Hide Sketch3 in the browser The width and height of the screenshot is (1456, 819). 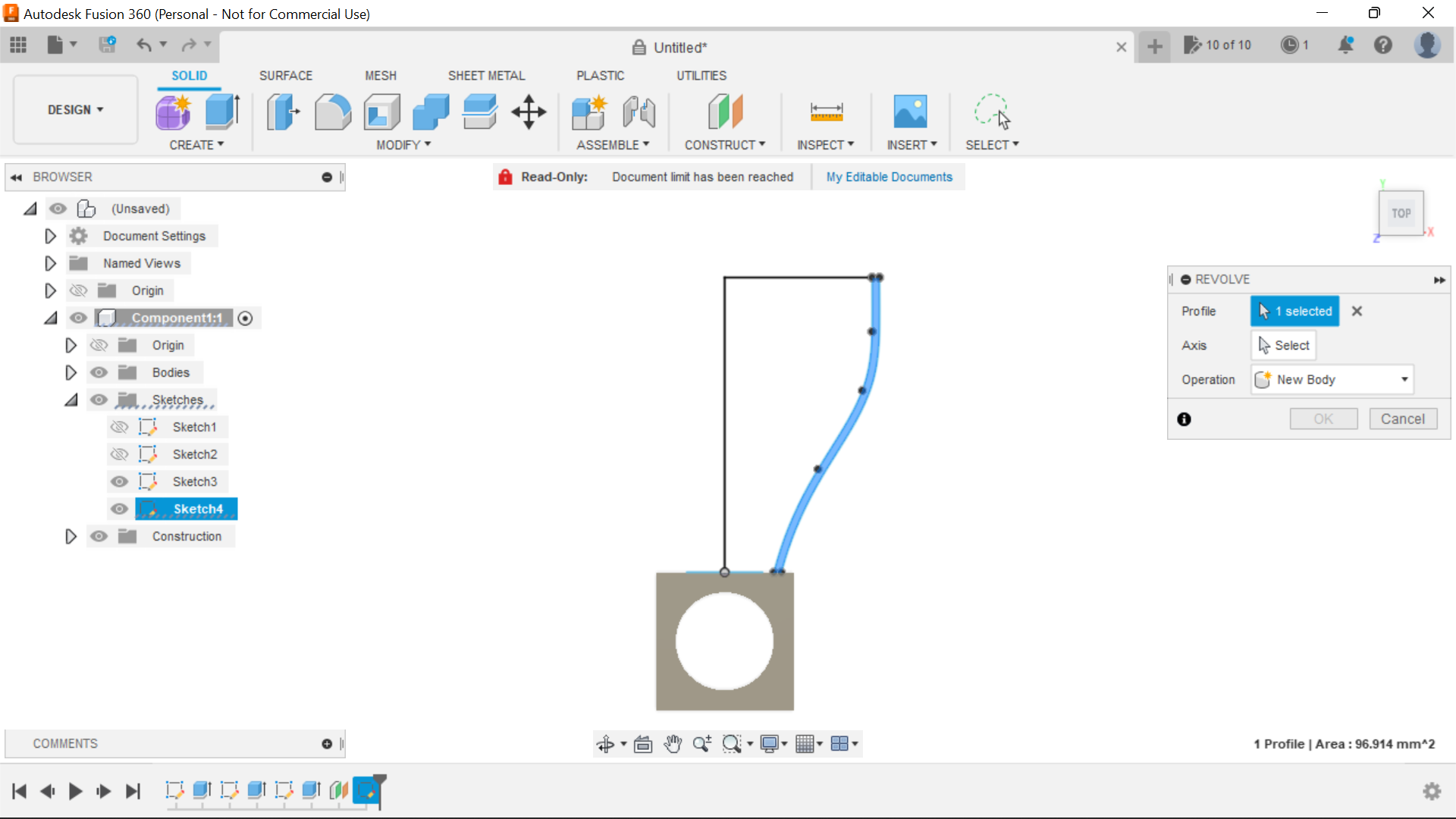[x=119, y=482]
